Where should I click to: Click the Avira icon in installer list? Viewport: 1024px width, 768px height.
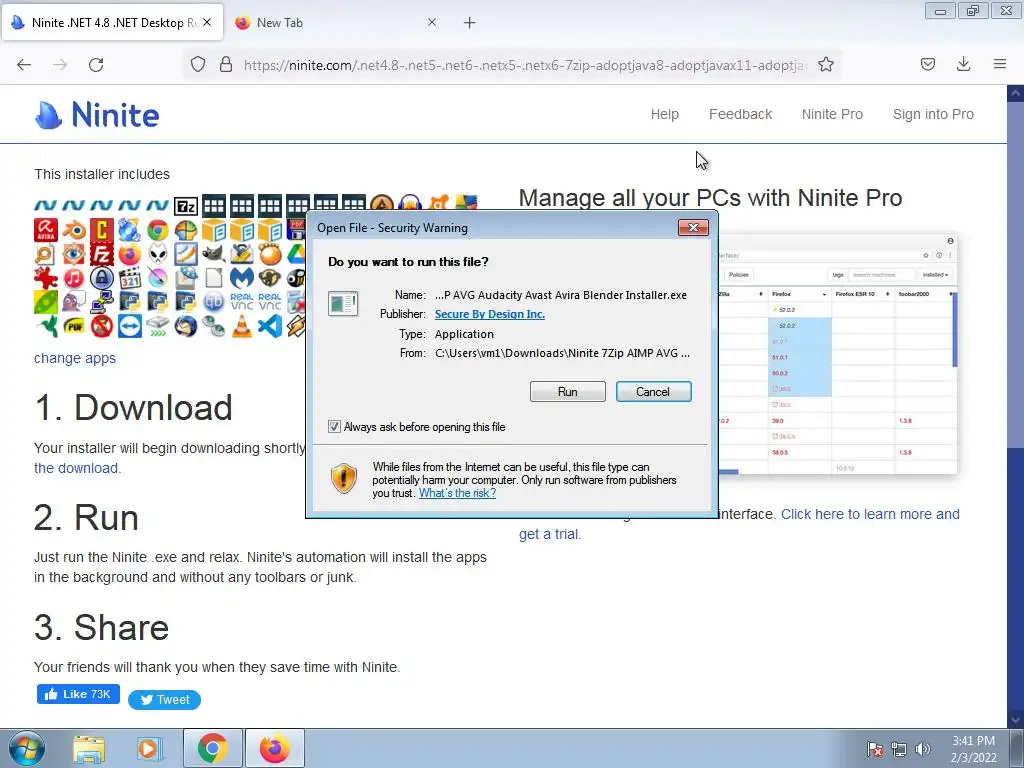tap(46, 230)
